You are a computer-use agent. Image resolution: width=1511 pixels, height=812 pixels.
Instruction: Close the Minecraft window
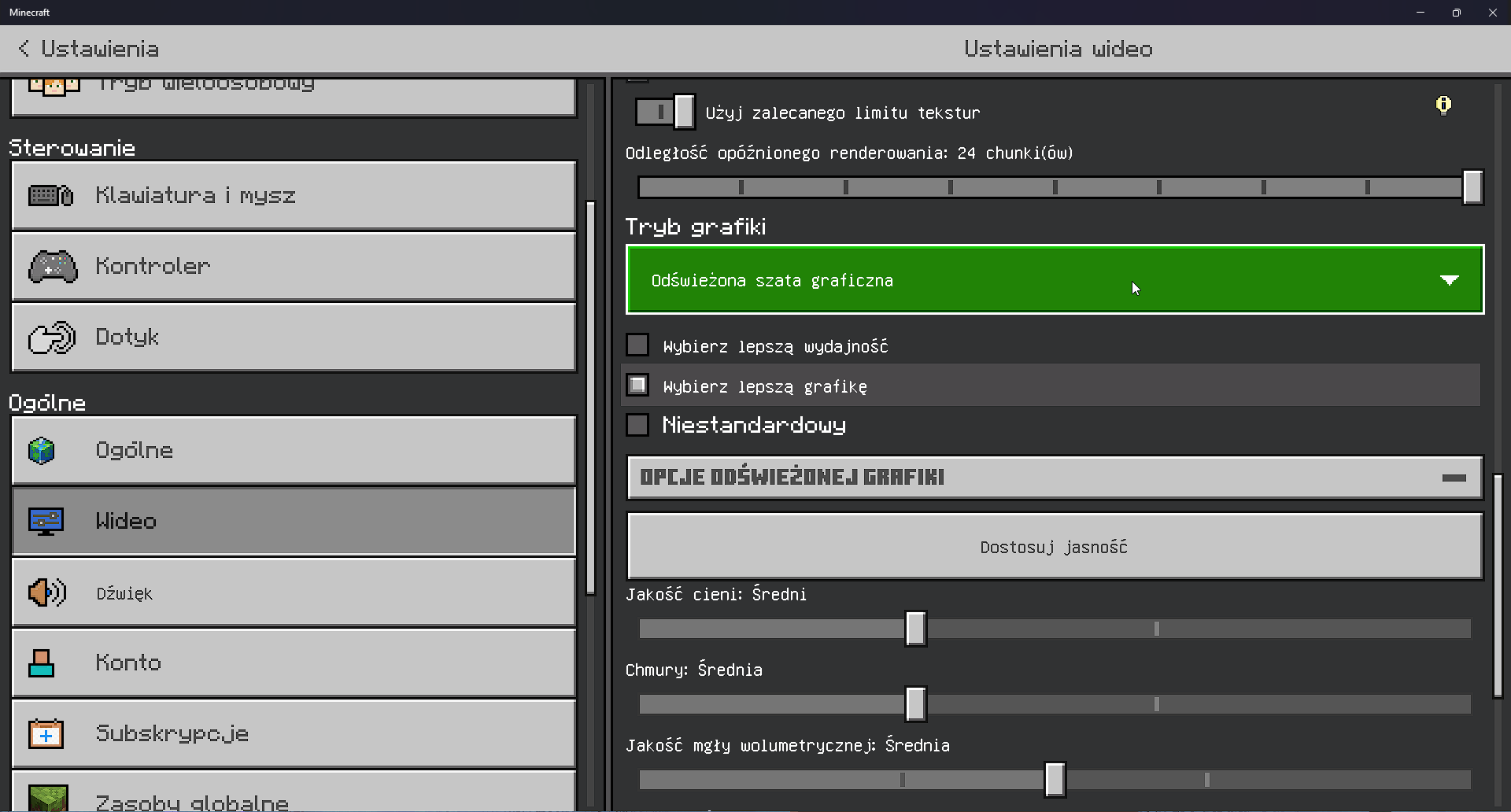pos(1493,13)
